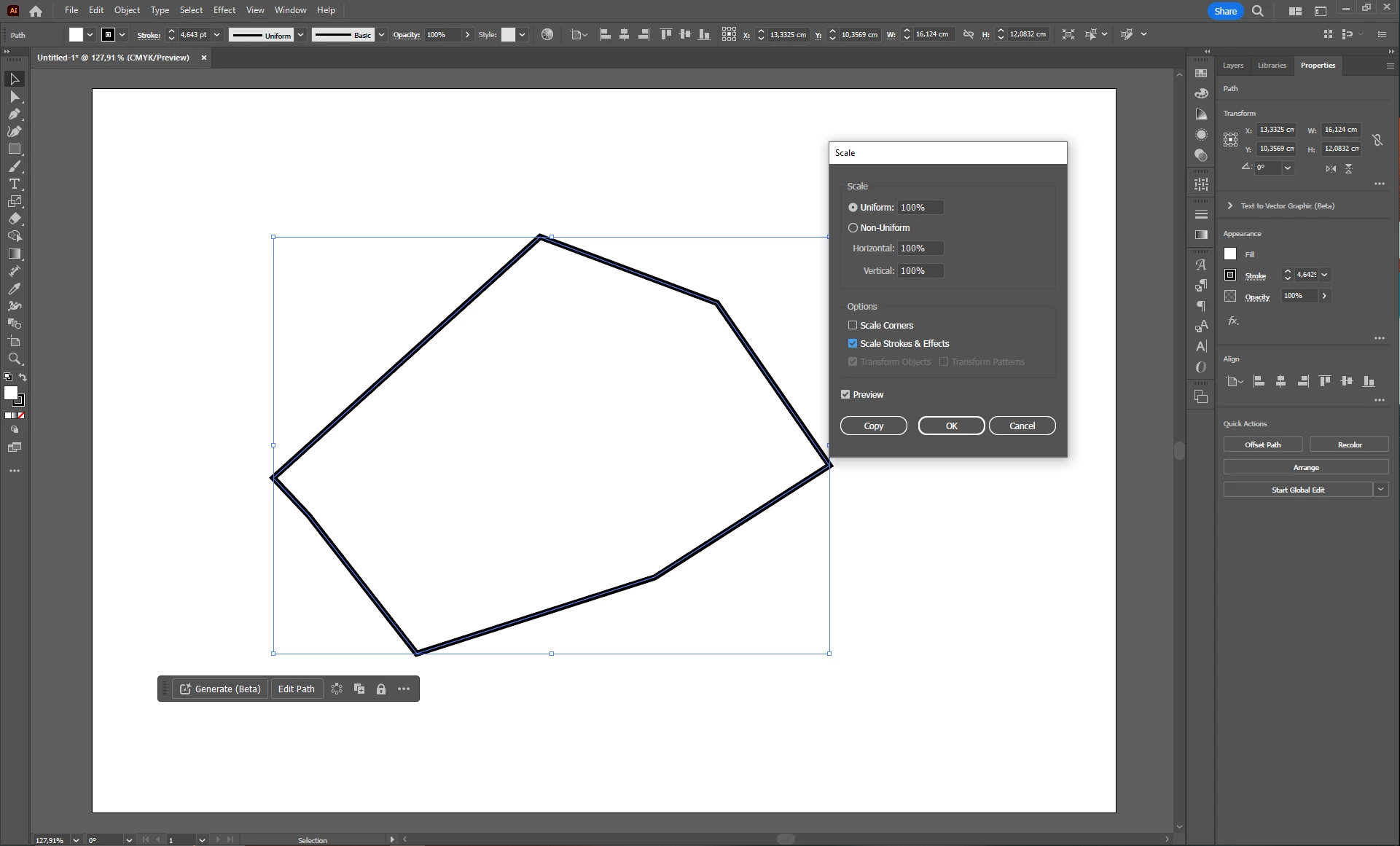1400x846 pixels.
Task: Select the Pen tool
Action: [x=15, y=114]
